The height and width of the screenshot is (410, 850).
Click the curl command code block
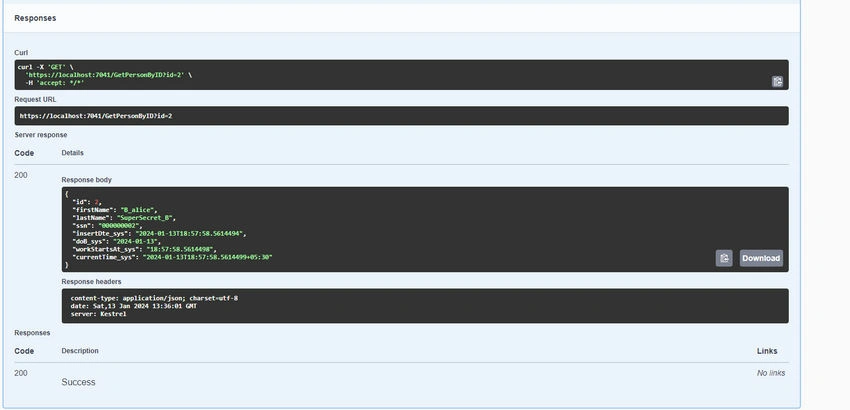point(402,75)
